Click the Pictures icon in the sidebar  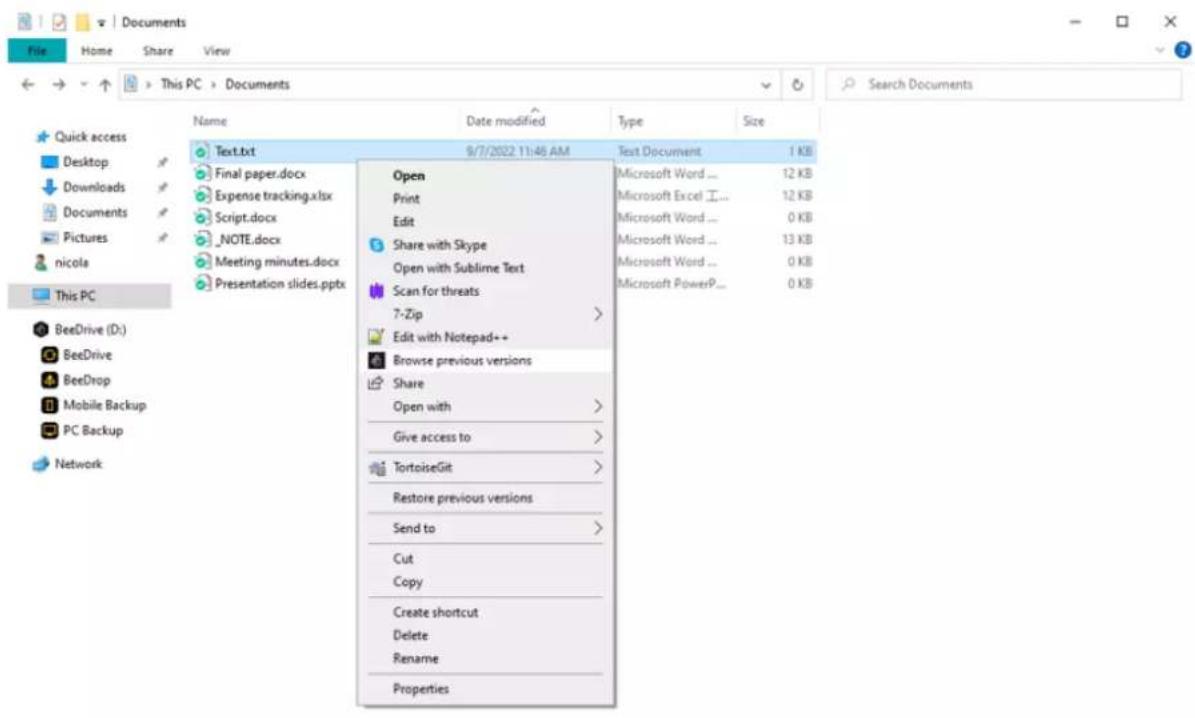[50, 237]
